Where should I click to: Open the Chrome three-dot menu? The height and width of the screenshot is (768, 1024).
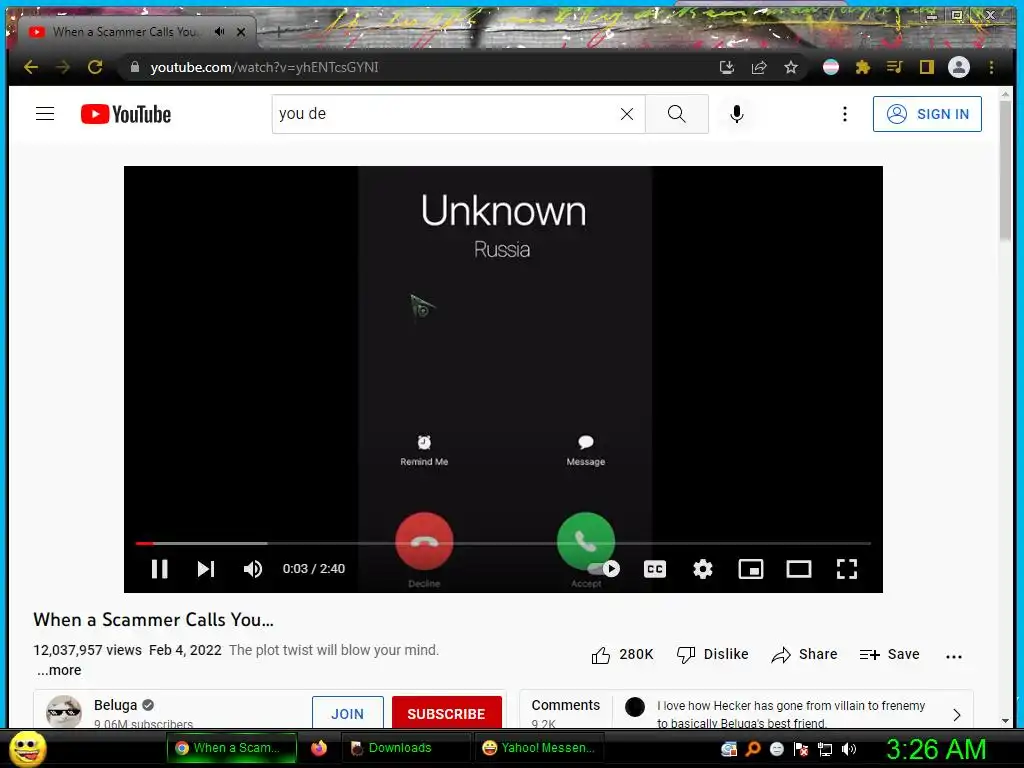pyautogui.click(x=991, y=67)
